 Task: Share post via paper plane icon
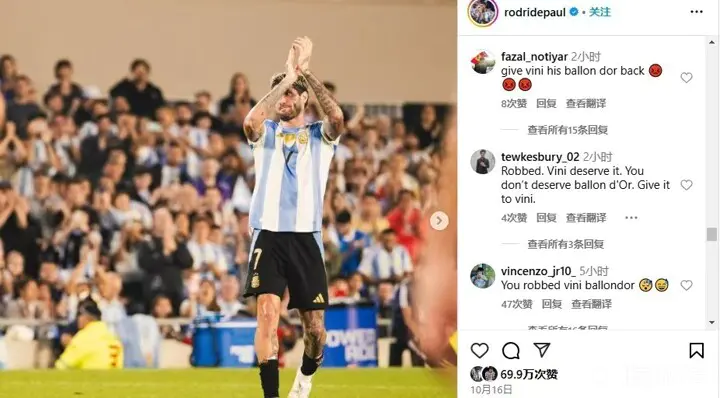[x=542, y=350]
